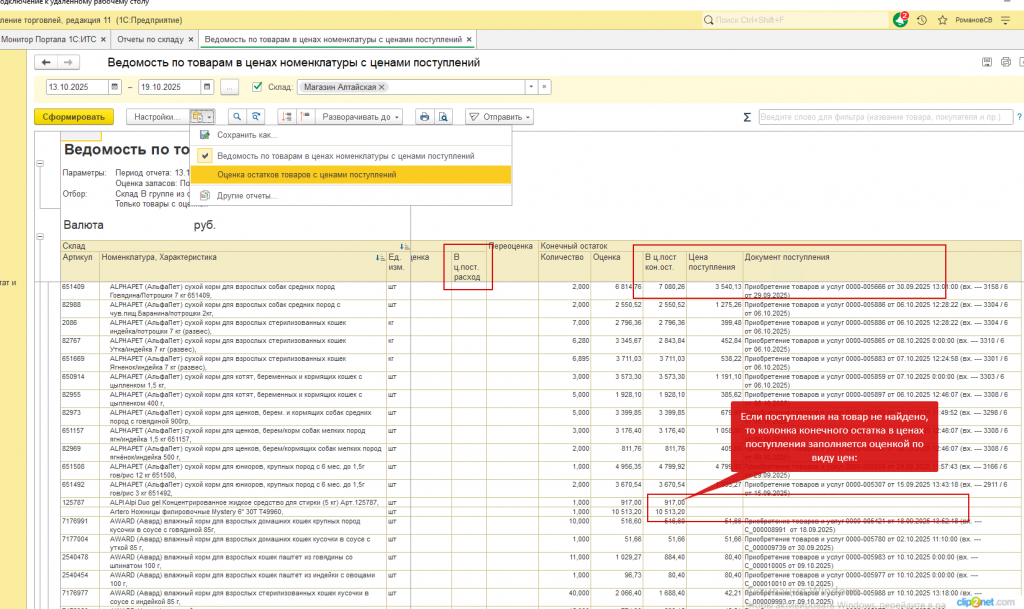This screenshot has height=609, width=1024.
Task: Open the Отправить dropdown
Action: [499, 117]
